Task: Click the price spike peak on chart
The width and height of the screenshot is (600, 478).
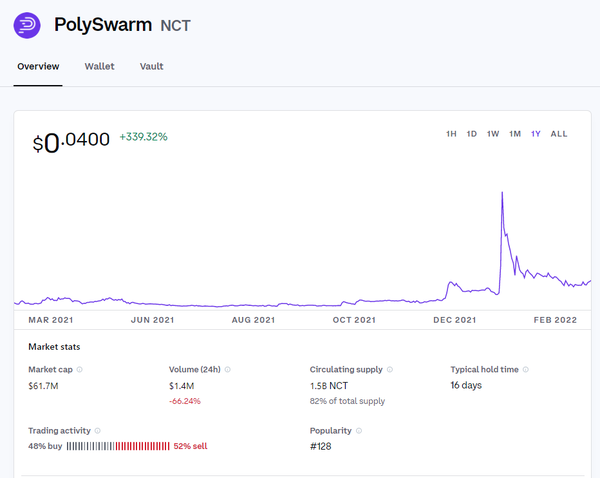Action: pyautogui.click(x=501, y=193)
